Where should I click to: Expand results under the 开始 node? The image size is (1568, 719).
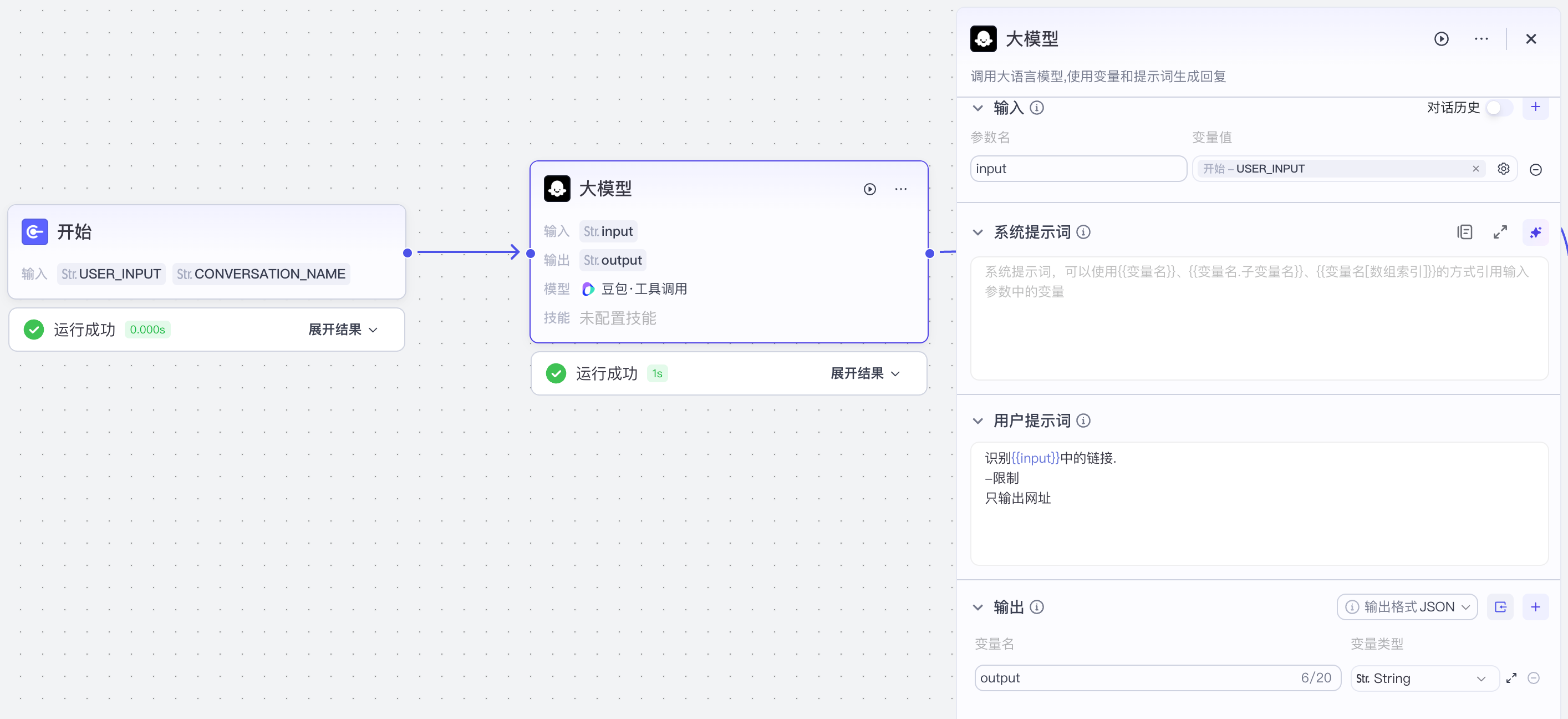click(343, 330)
